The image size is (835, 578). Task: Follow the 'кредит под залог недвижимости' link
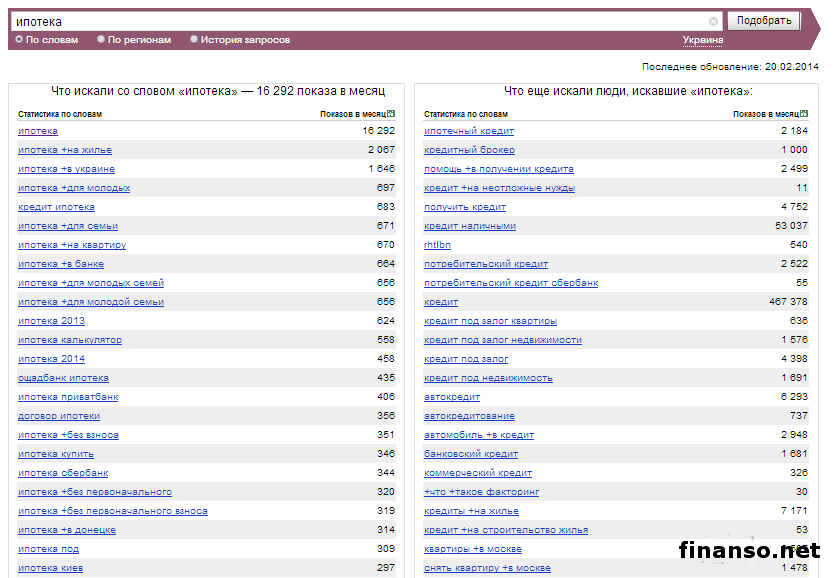coord(502,340)
